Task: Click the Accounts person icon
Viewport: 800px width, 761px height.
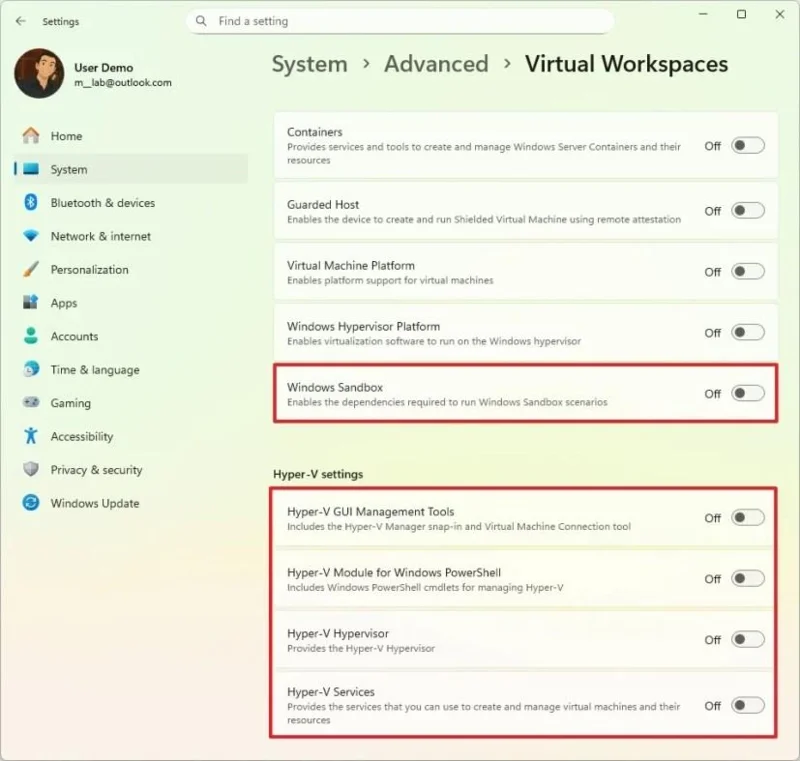Action: click(31, 336)
